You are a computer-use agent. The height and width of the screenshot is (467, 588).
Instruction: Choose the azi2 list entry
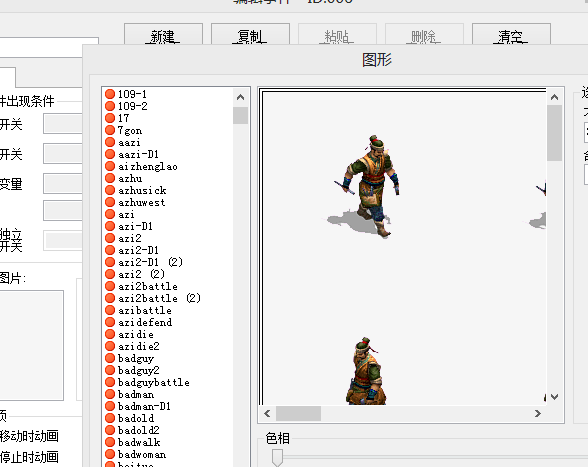(x=130, y=238)
